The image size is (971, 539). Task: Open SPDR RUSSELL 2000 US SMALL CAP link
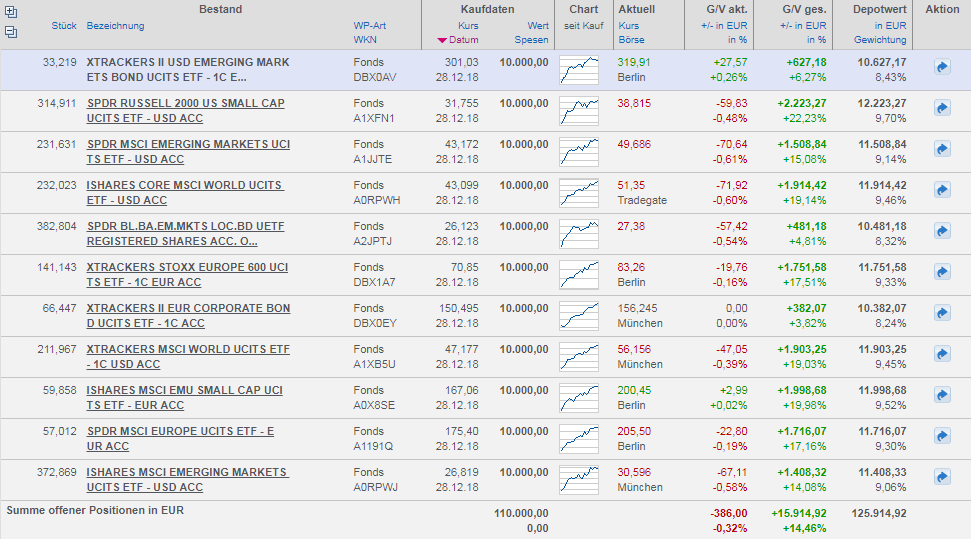click(x=186, y=110)
